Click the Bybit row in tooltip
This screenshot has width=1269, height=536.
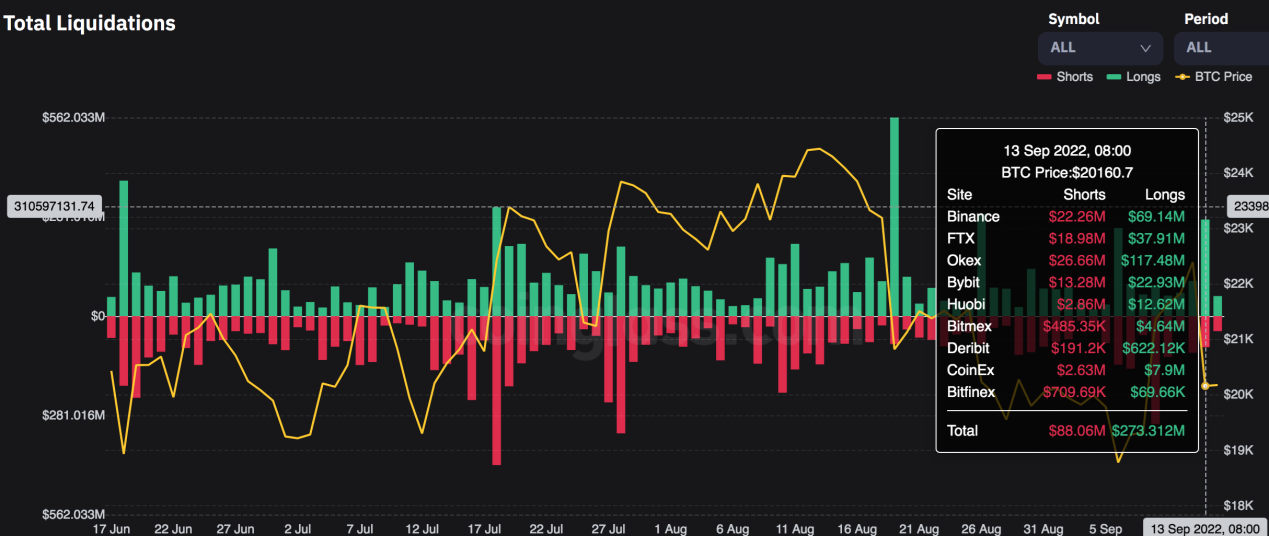coord(1066,282)
